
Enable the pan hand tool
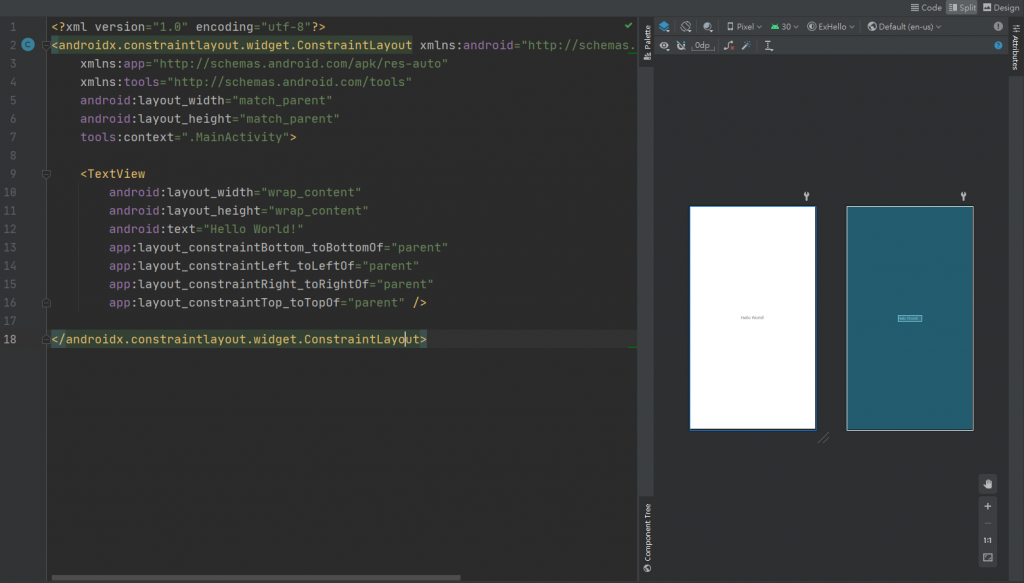click(987, 484)
